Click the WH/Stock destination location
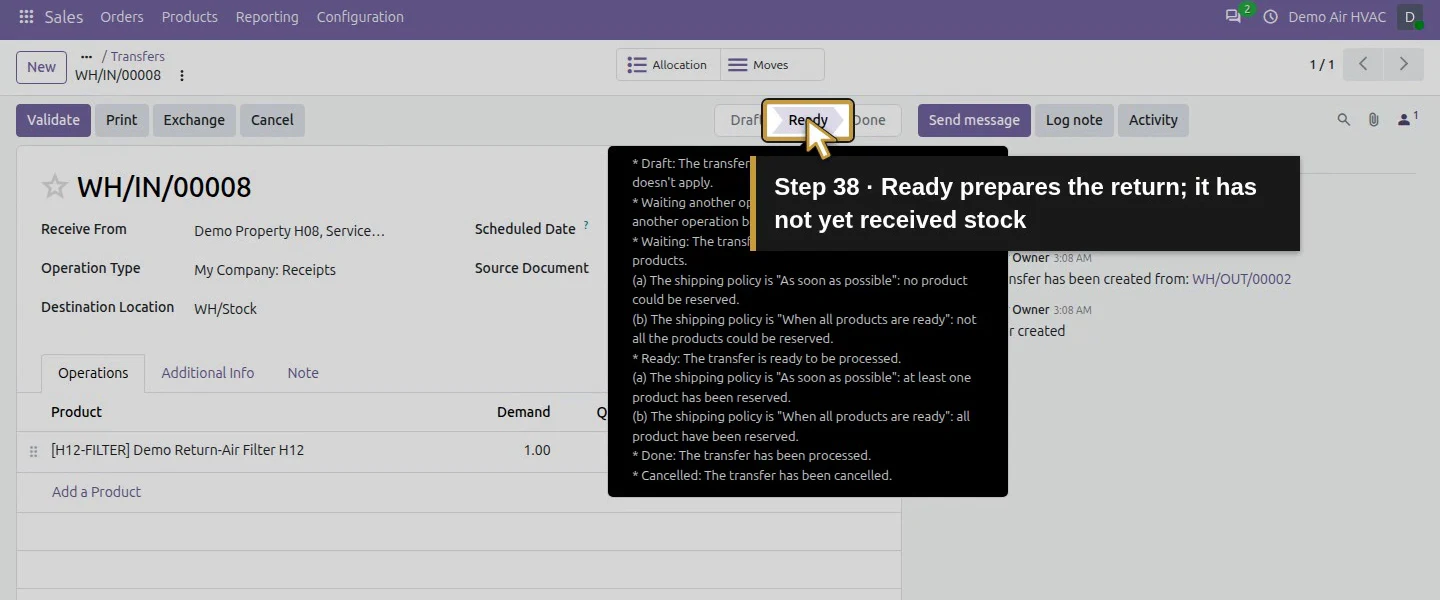 (225, 309)
